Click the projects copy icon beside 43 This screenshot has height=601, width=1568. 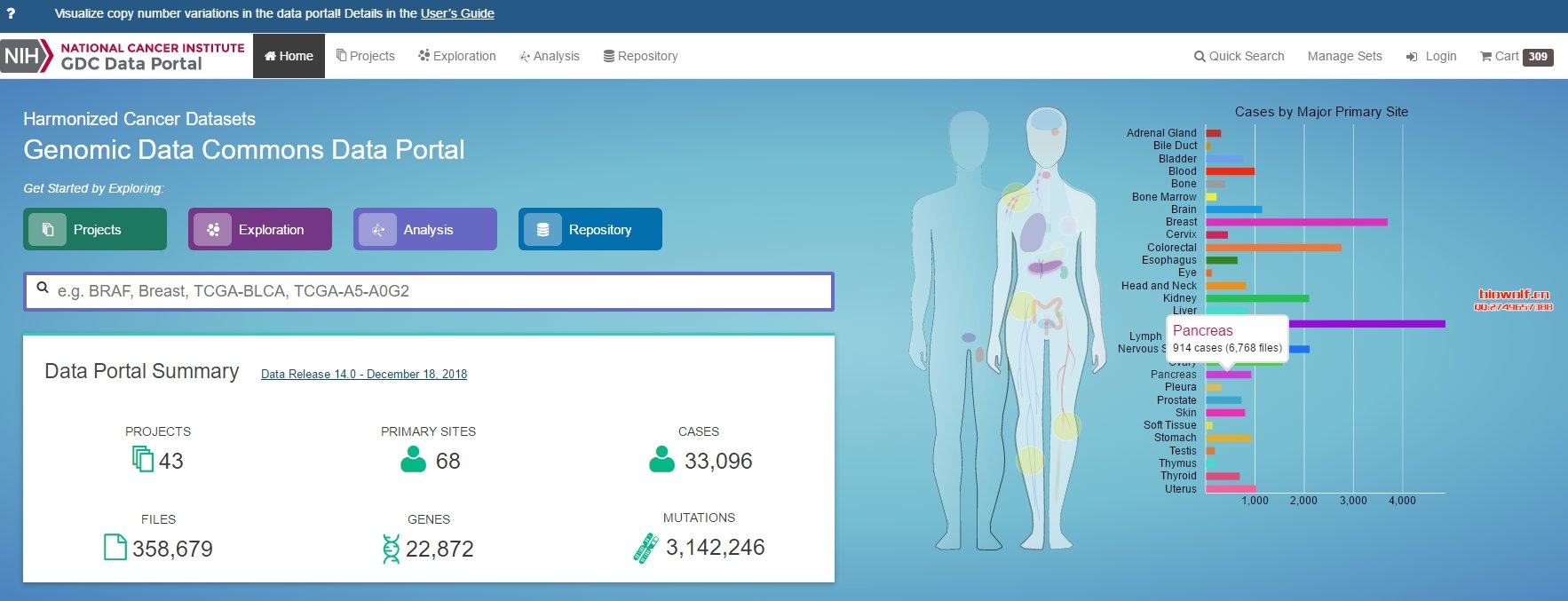pos(143,459)
